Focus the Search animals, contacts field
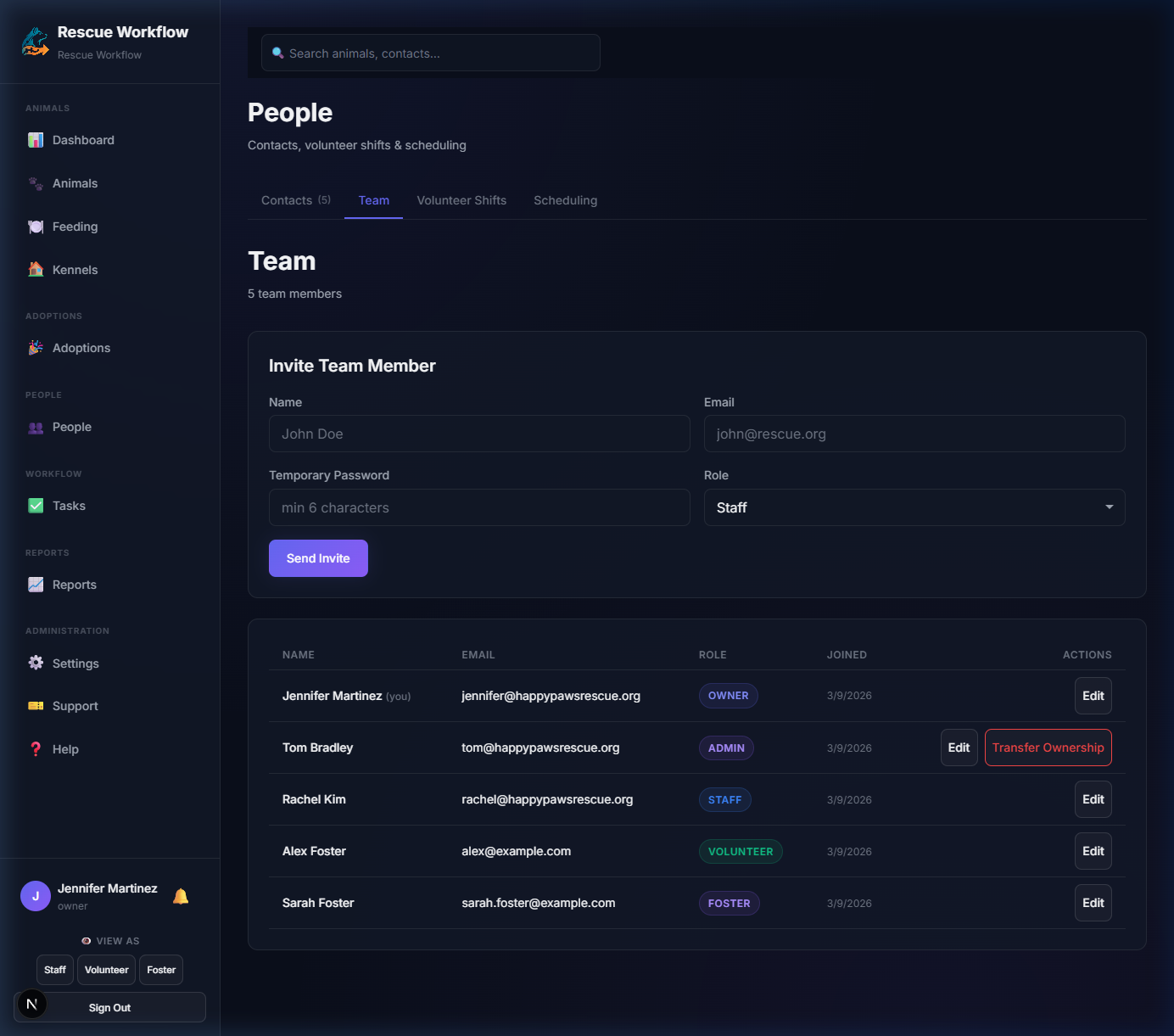The width and height of the screenshot is (1174, 1036). pyautogui.click(x=431, y=53)
